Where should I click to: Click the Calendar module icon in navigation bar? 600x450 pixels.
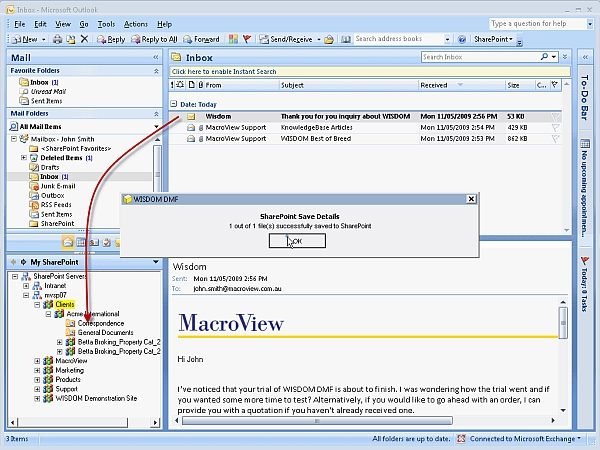coord(81,242)
